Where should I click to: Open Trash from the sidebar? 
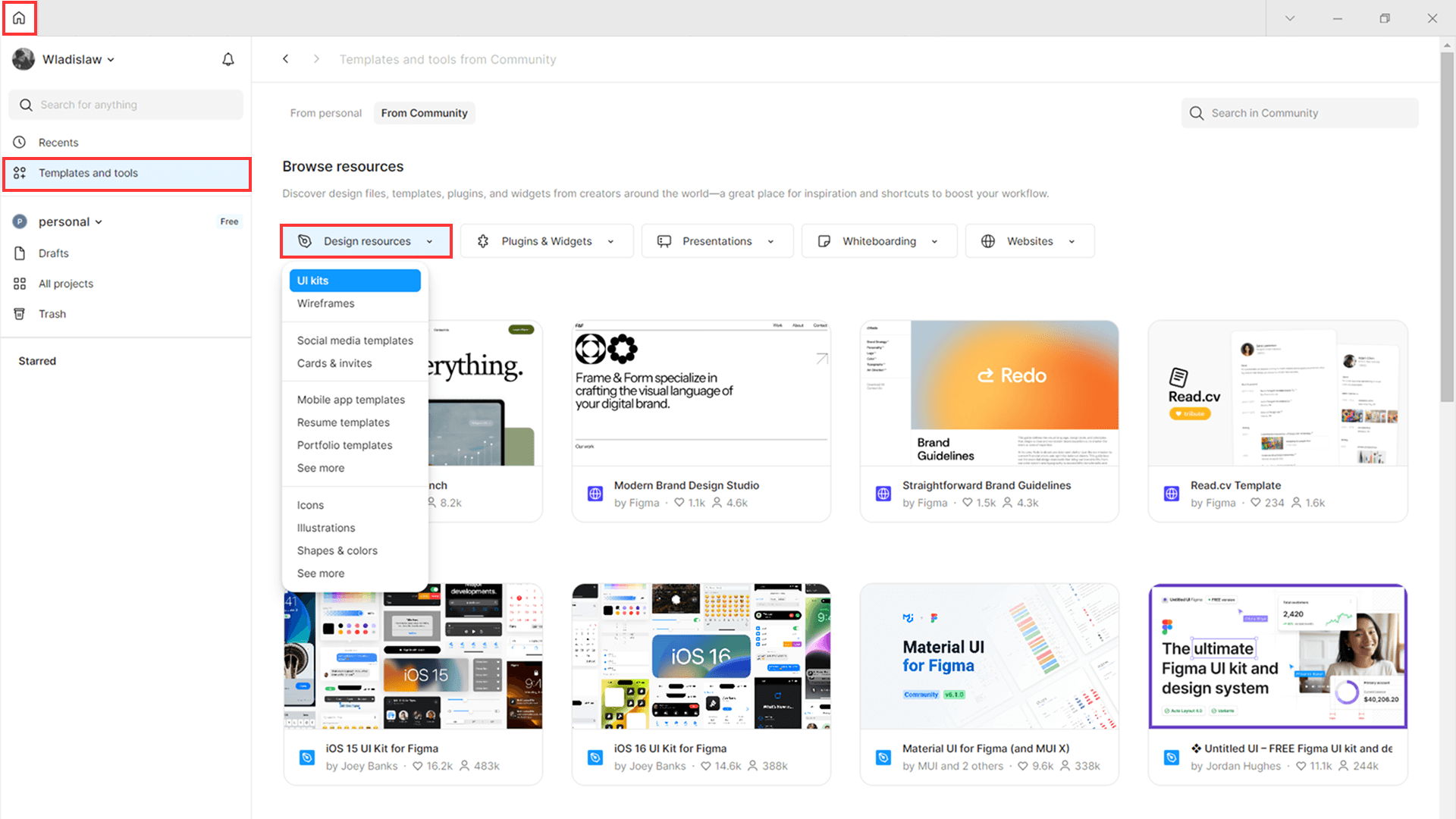click(x=52, y=314)
